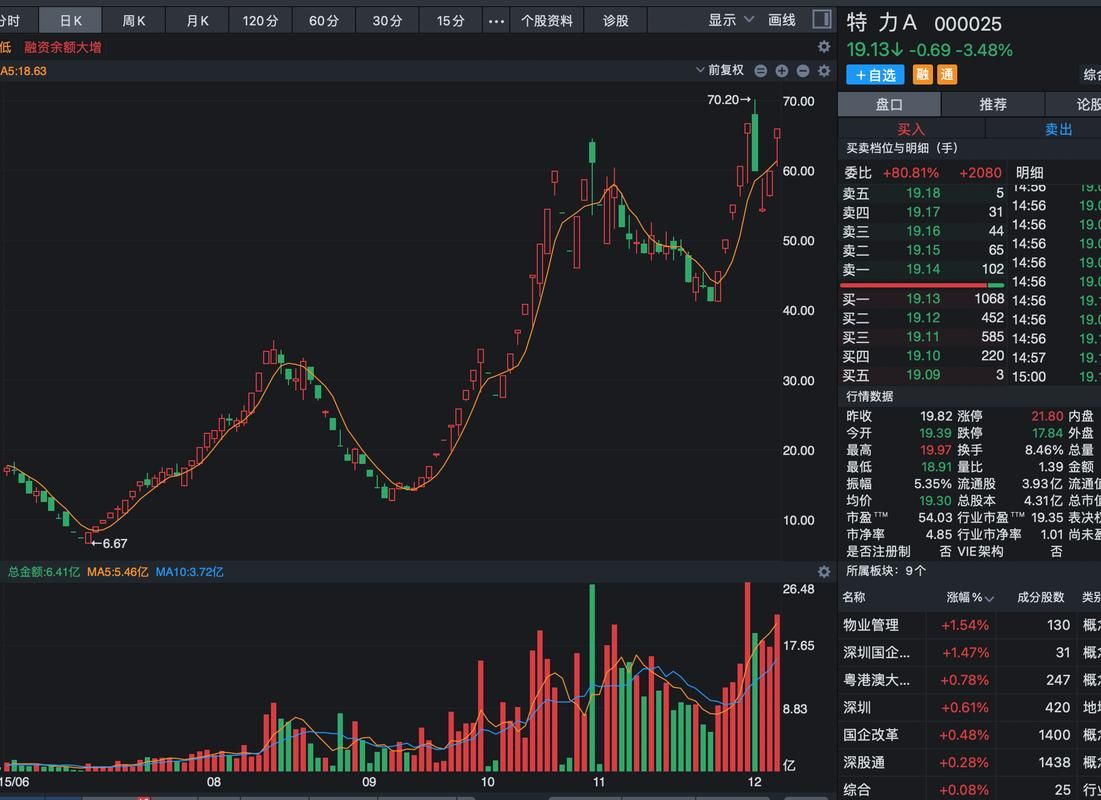Image resolution: width=1101 pixels, height=800 pixels.
Task: Switch to the 推荐 tab
Action: (x=992, y=104)
